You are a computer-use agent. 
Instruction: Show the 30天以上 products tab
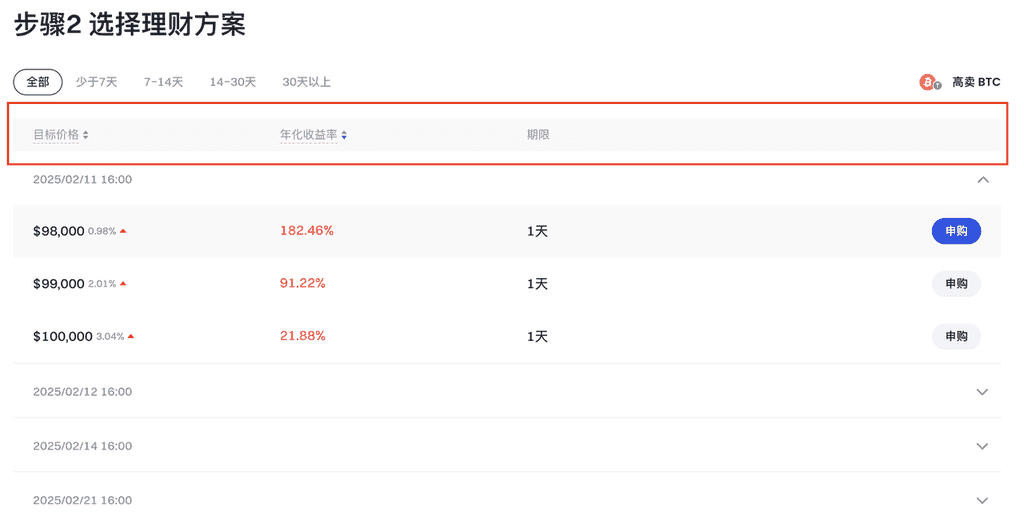306,82
